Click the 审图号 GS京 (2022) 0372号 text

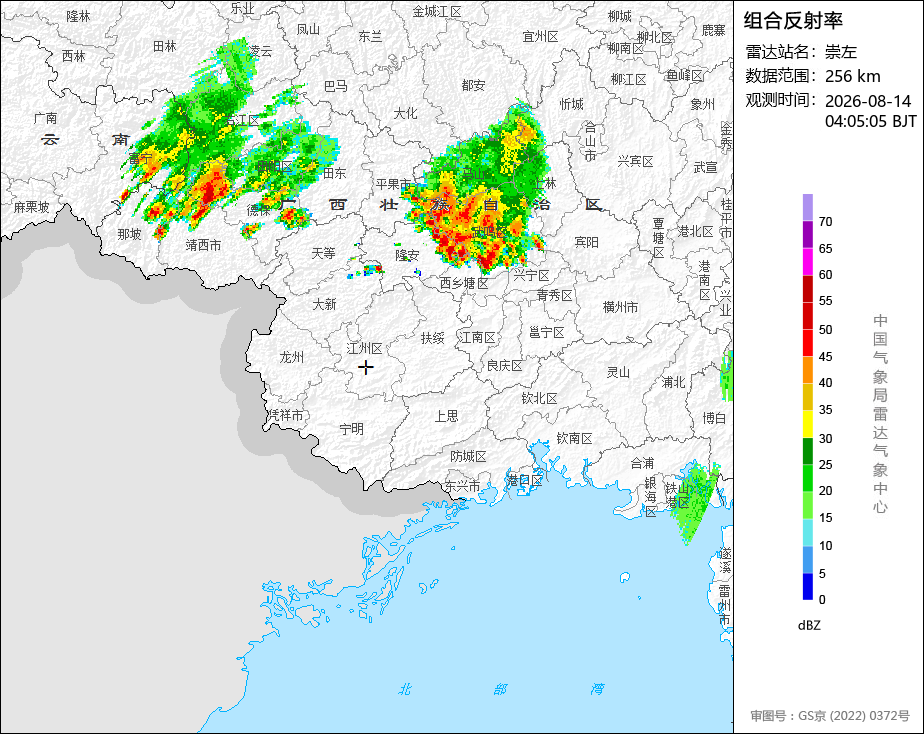click(830, 716)
